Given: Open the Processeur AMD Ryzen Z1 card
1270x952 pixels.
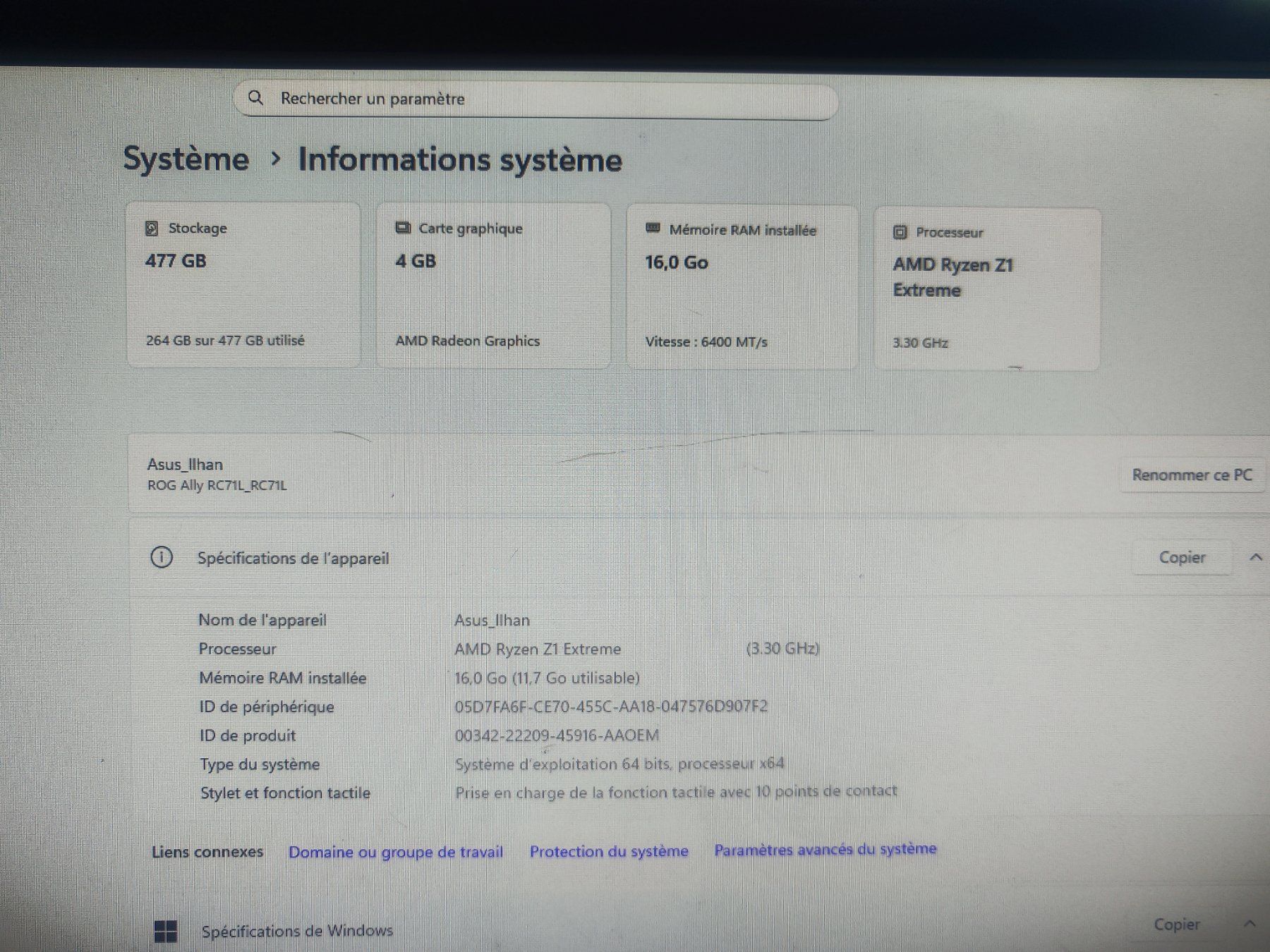Looking at the screenshot, I should click(x=987, y=288).
